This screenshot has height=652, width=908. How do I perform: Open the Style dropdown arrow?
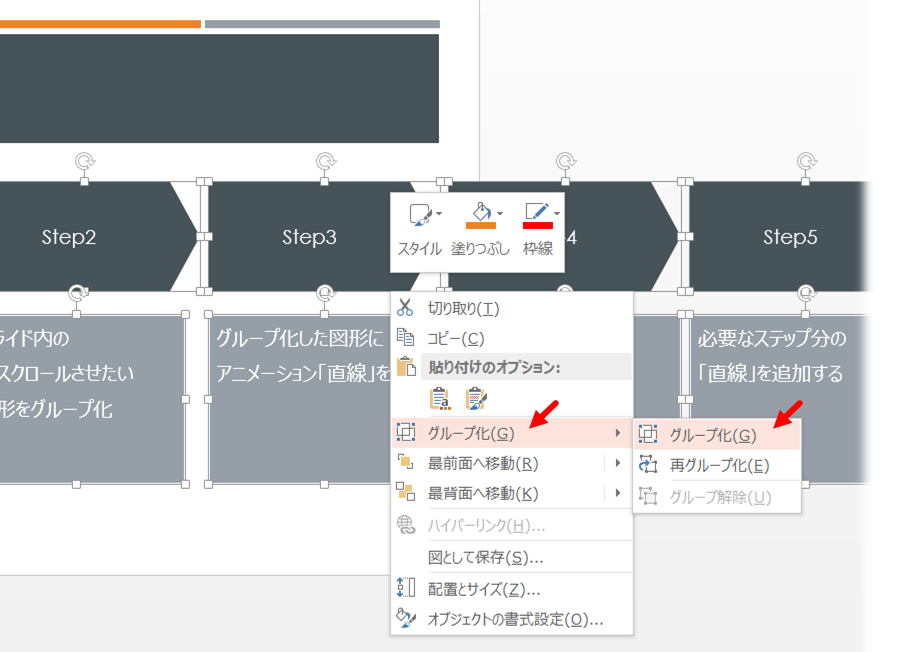click(438, 213)
